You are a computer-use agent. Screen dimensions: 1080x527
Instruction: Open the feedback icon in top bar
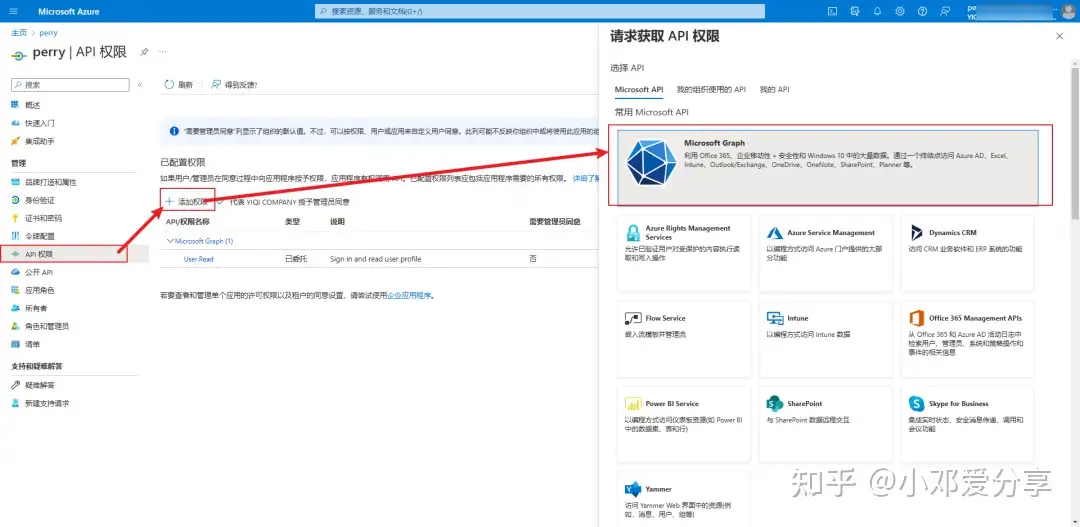[944, 11]
